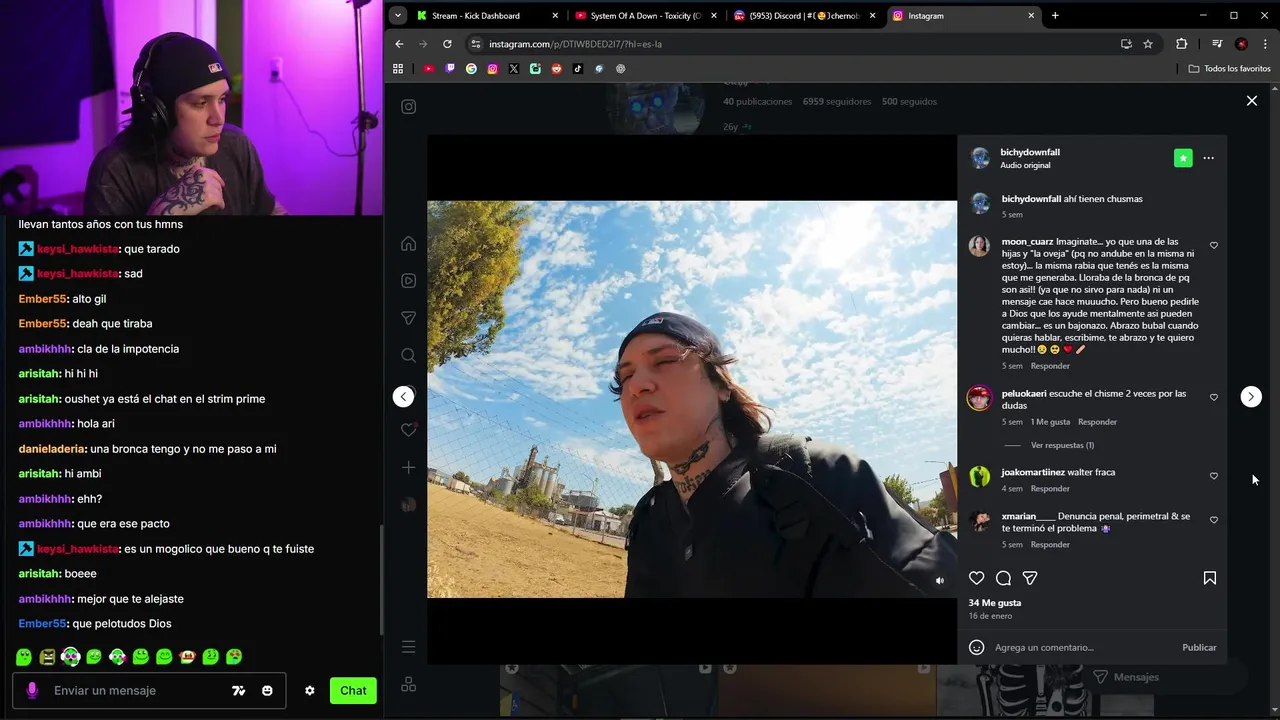Reply to joakomartiinez's comment
Viewport: 1280px width, 720px height.
pyautogui.click(x=1050, y=489)
